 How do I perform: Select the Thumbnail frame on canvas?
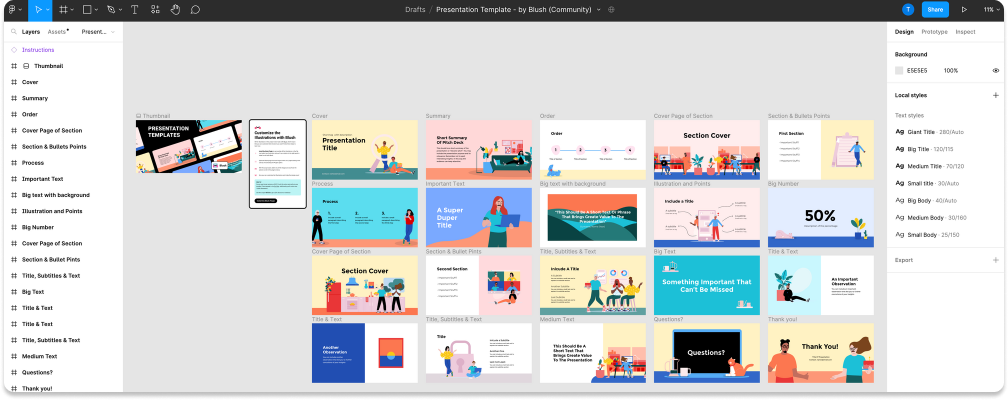tap(189, 147)
